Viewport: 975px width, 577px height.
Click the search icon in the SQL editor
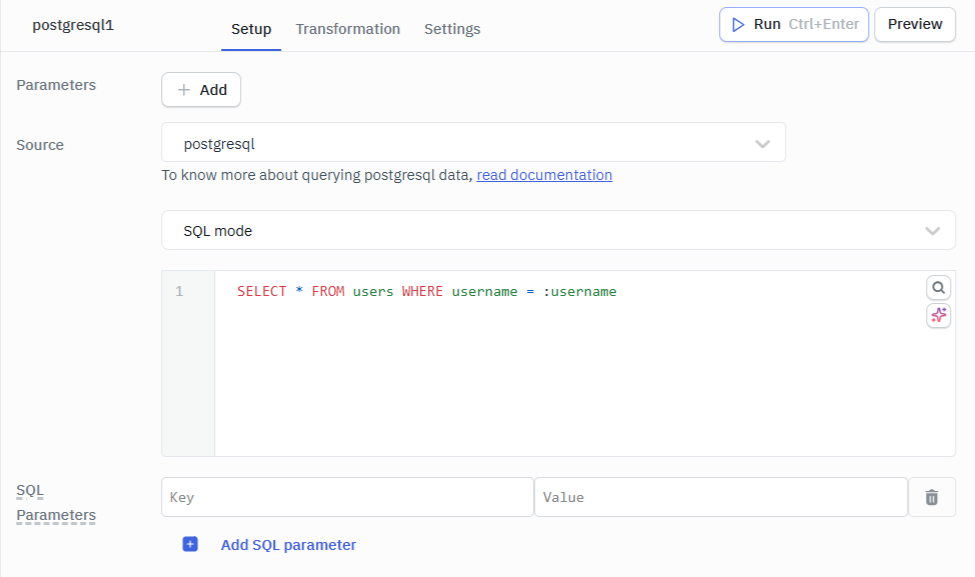point(938,287)
